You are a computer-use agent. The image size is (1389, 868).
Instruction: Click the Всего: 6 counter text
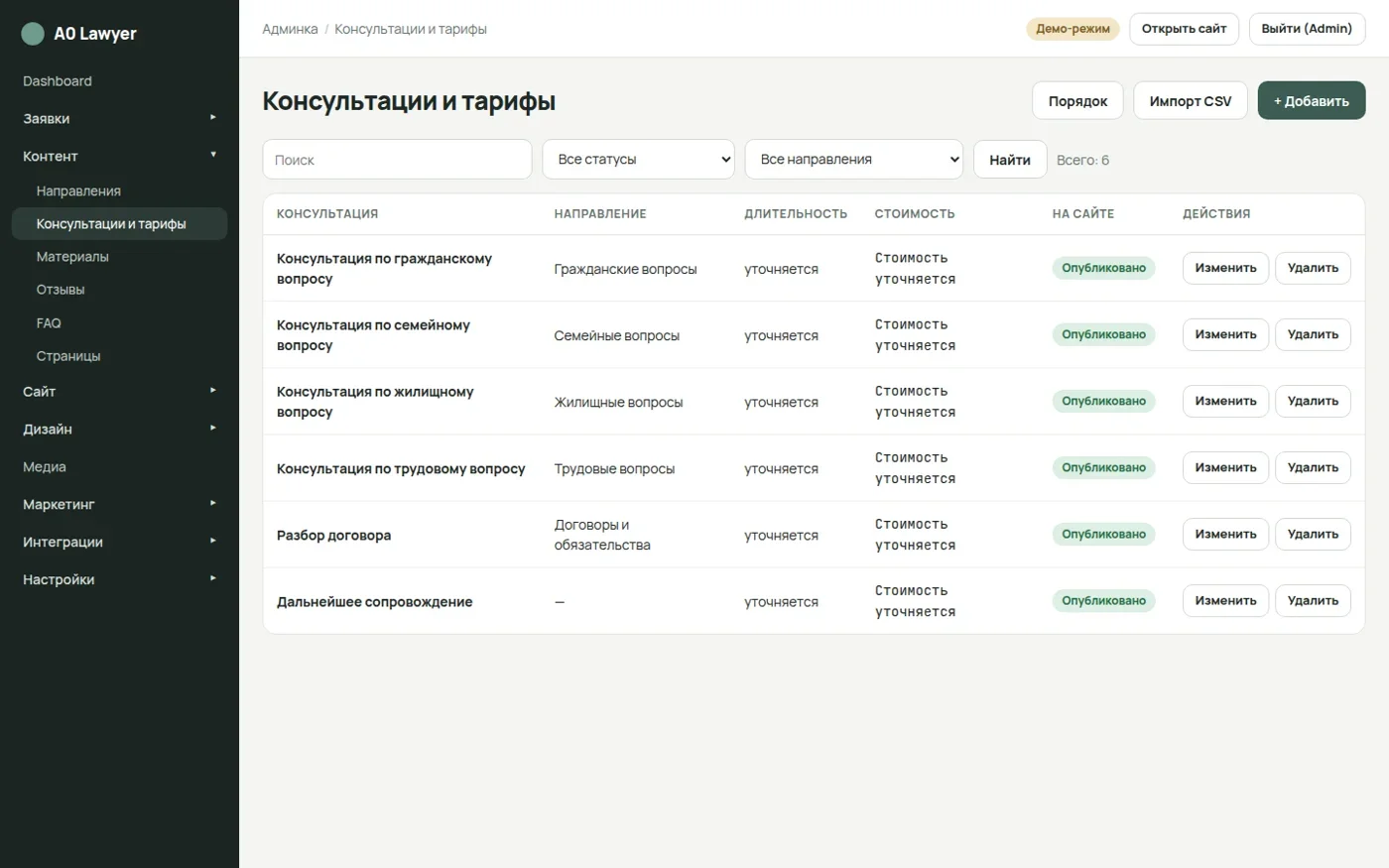1082,160
